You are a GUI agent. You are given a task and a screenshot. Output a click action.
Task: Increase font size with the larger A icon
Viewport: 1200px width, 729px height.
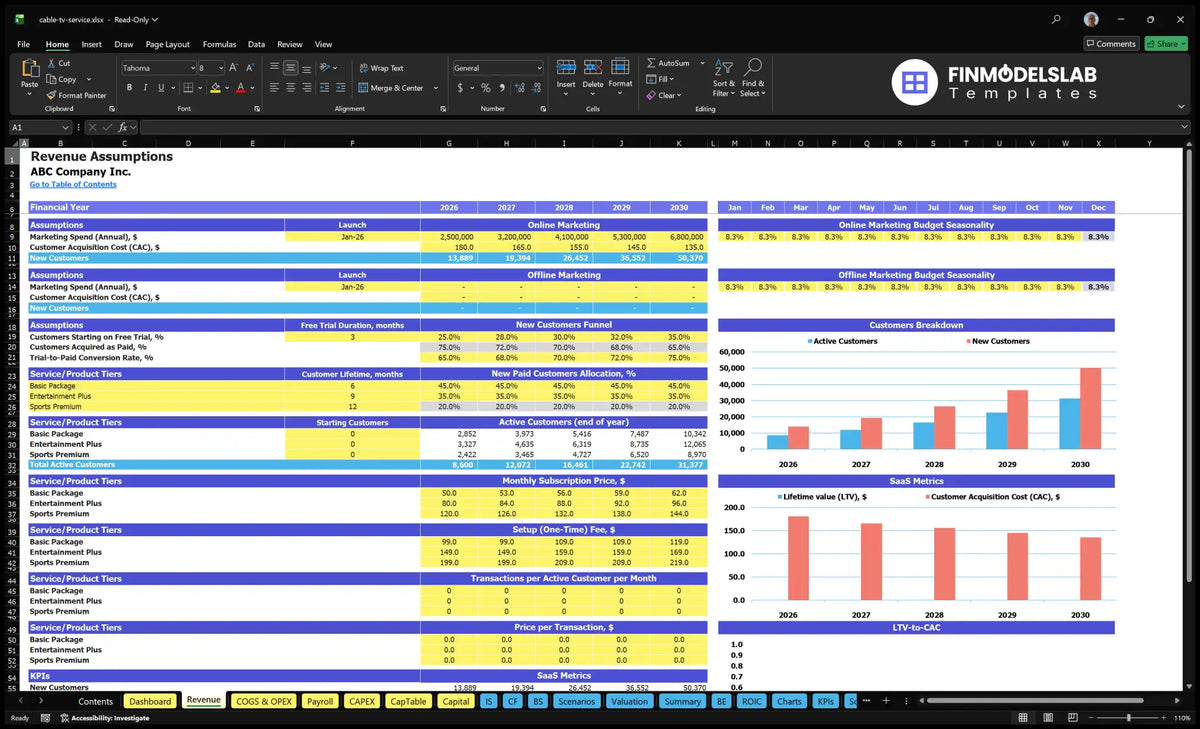tap(234, 68)
